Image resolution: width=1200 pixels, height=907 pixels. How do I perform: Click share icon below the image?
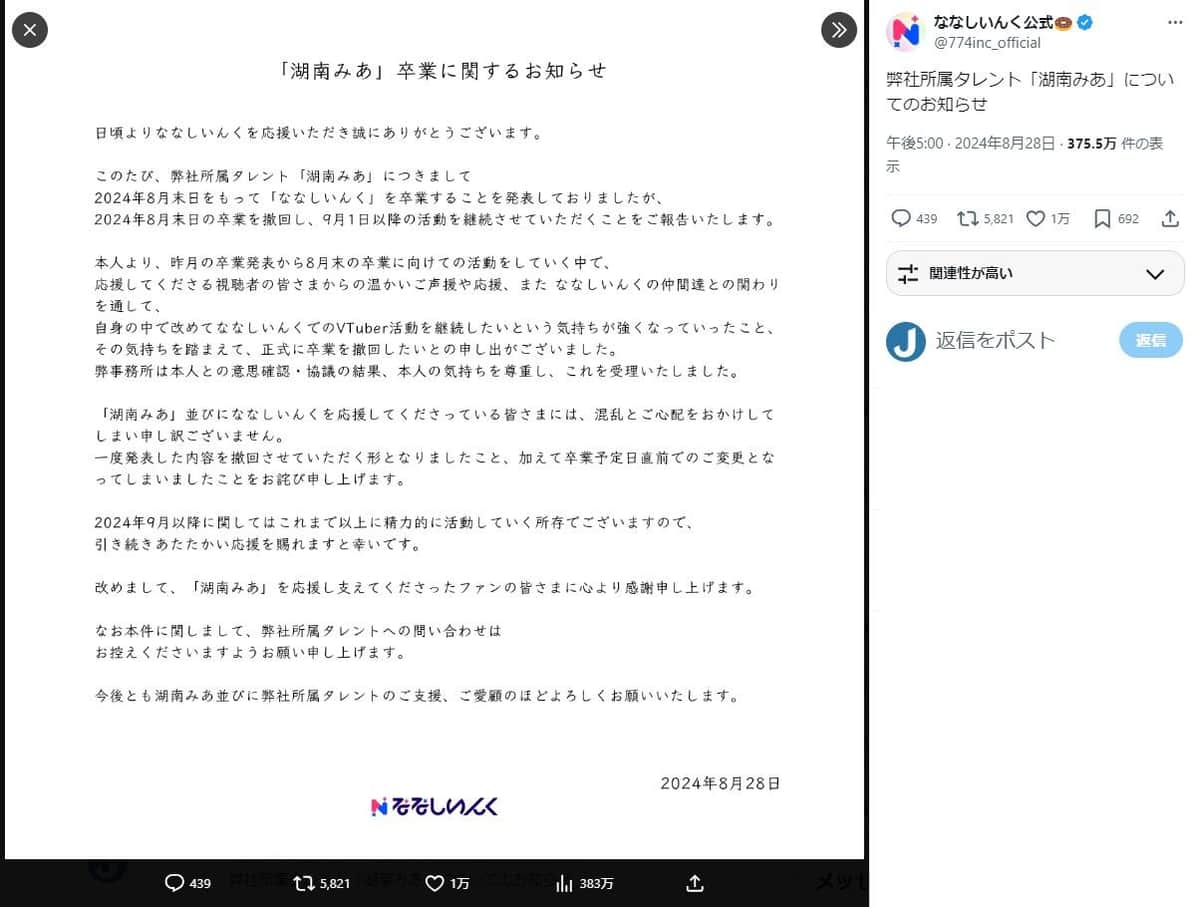click(x=695, y=883)
